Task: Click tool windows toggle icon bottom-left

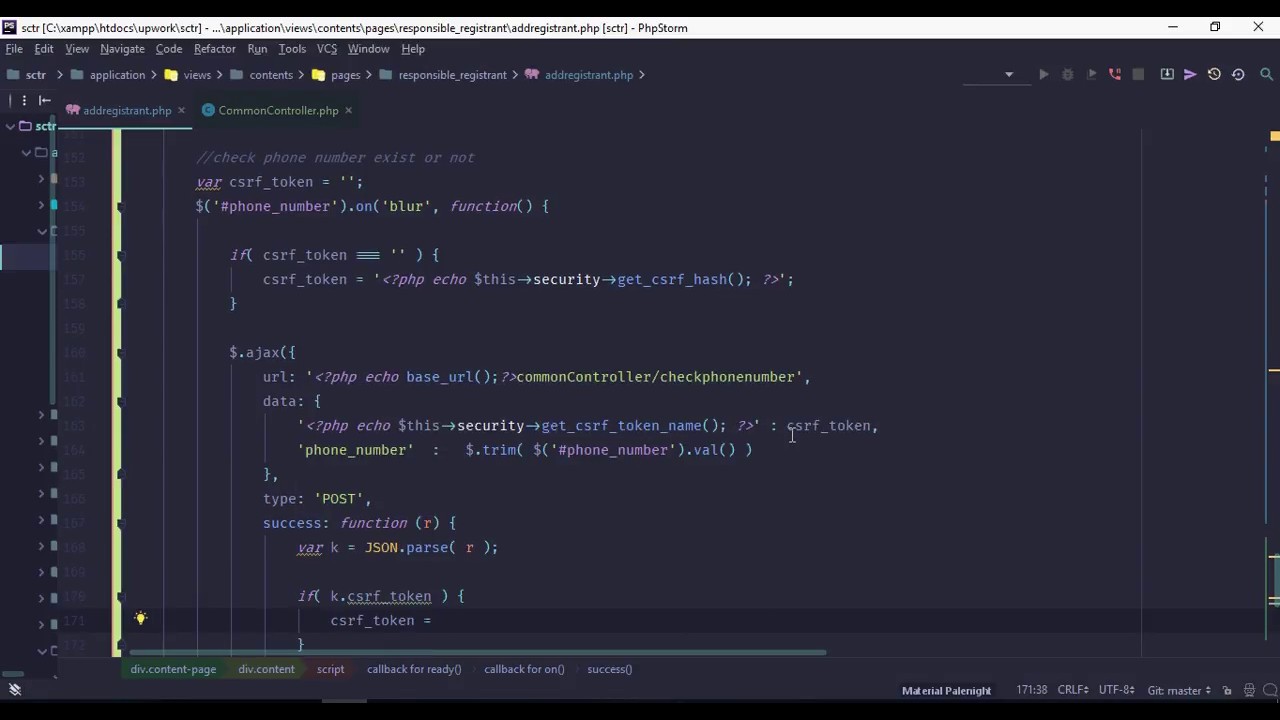Action: (x=14, y=690)
